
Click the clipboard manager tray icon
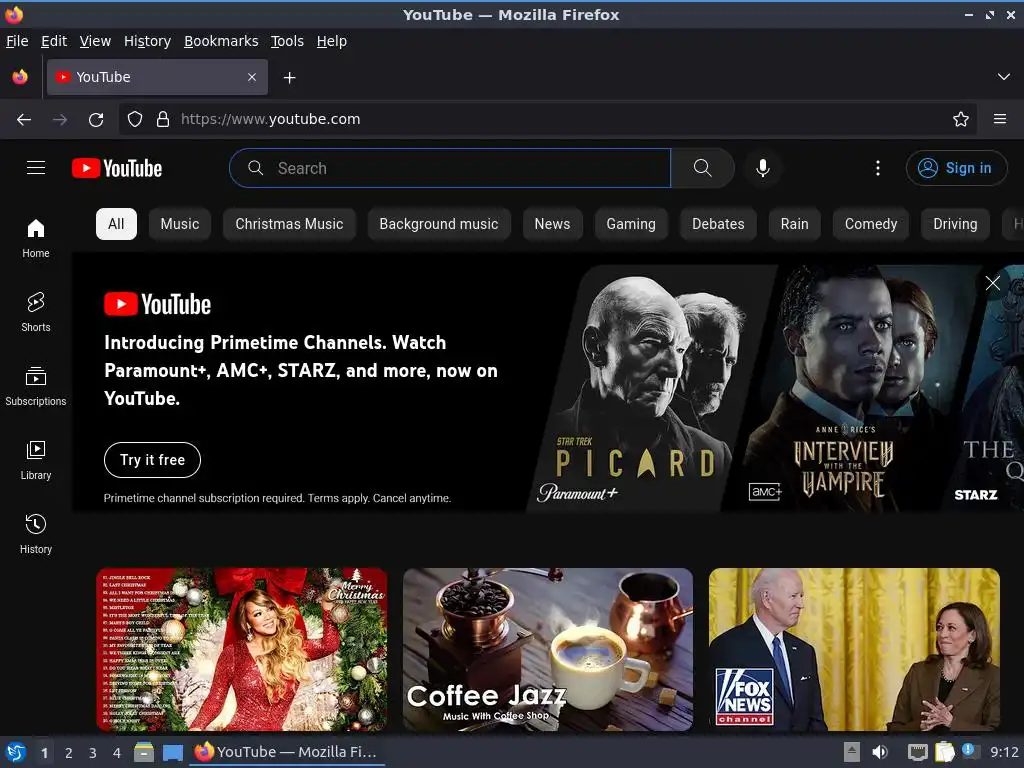(944, 752)
